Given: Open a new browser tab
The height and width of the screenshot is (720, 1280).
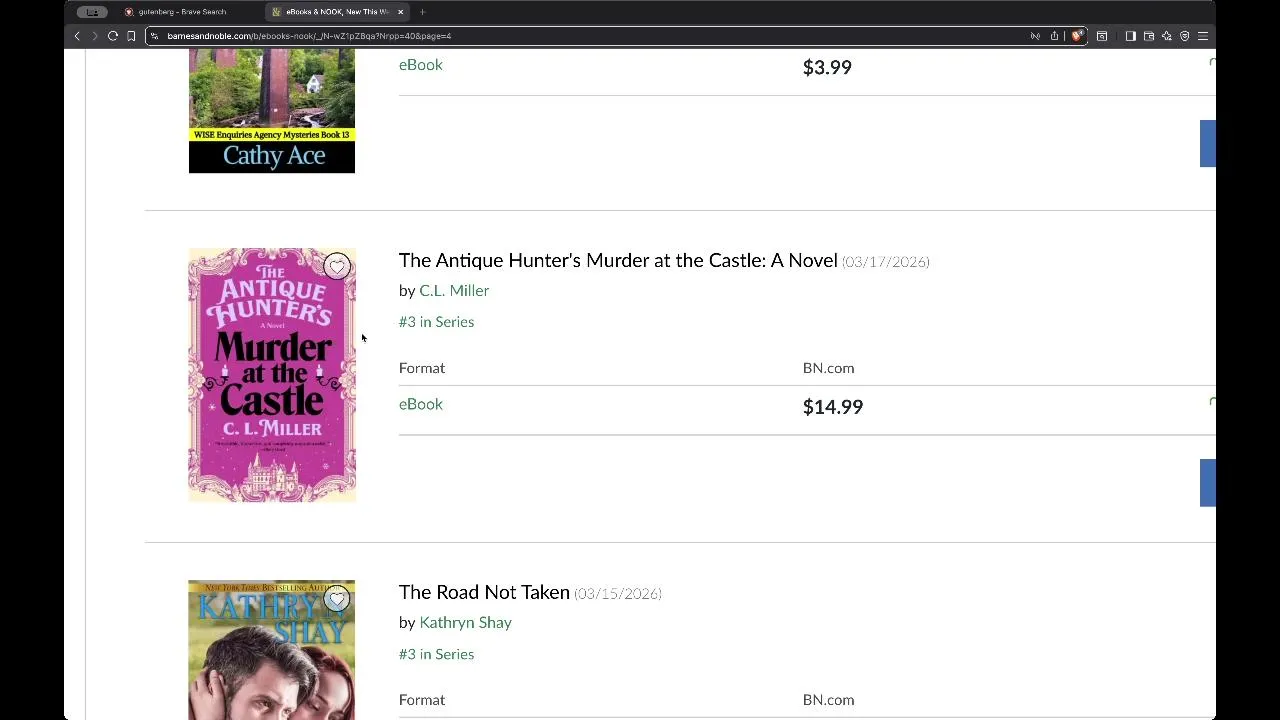Looking at the screenshot, I should [x=422, y=12].
